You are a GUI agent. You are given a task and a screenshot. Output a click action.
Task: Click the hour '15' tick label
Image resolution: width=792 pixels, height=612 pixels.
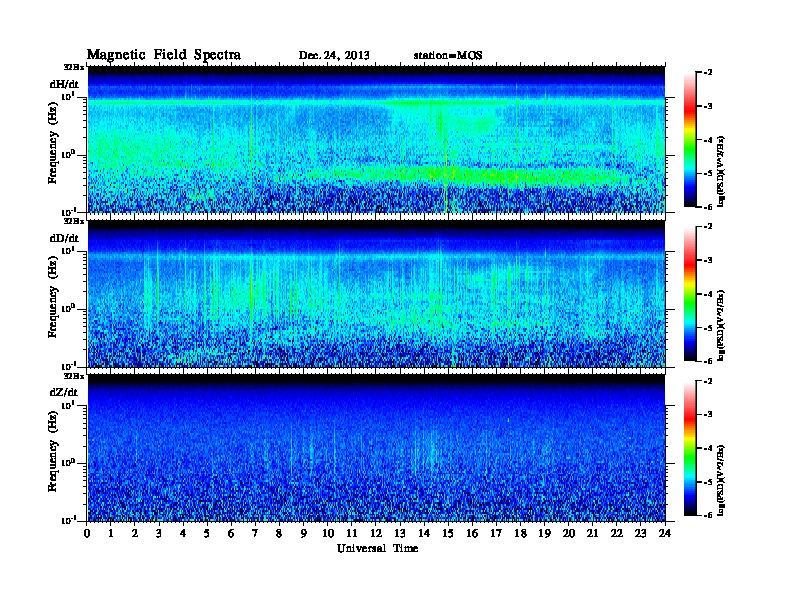(x=448, y=533)
